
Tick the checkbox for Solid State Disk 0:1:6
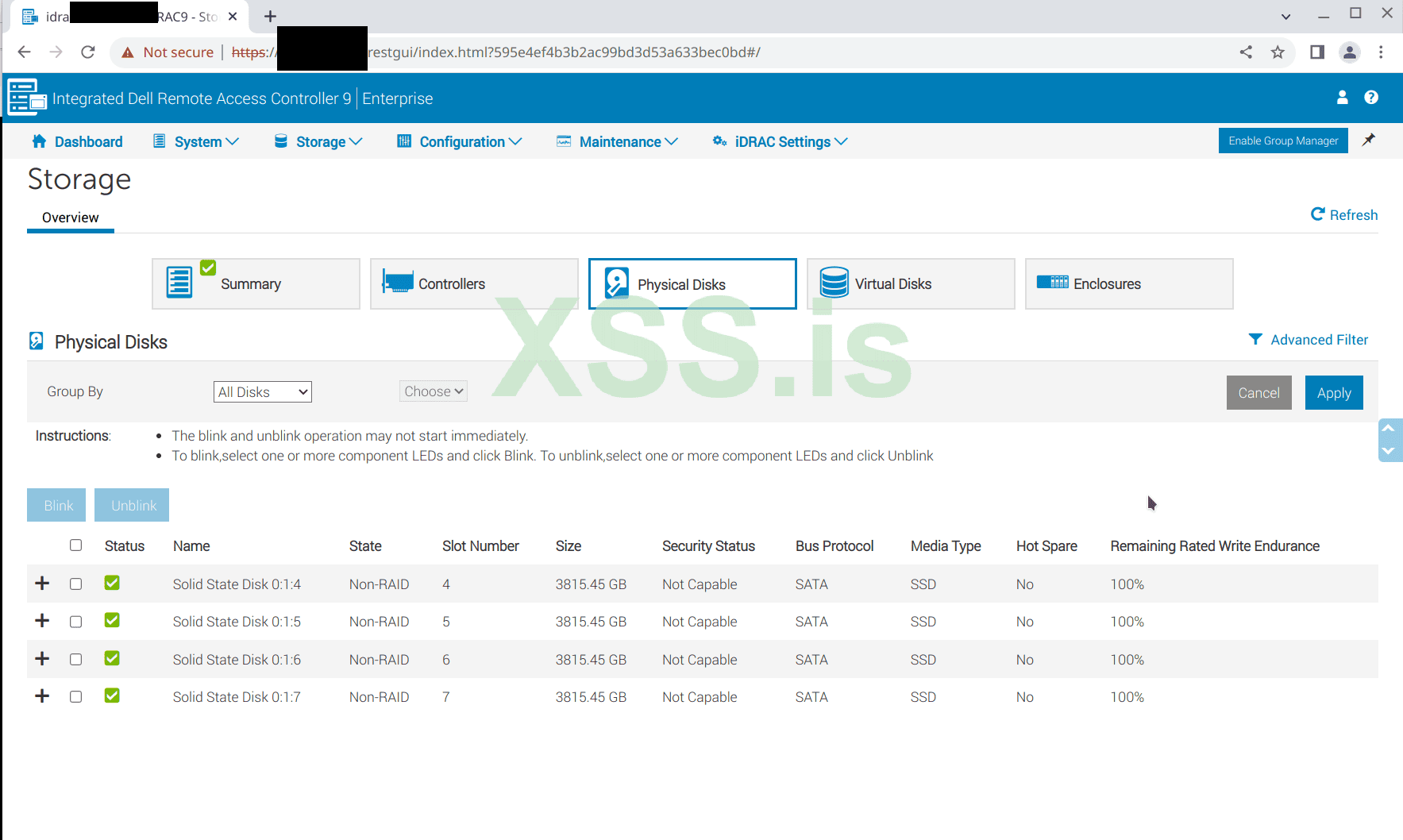coord(76,659)
